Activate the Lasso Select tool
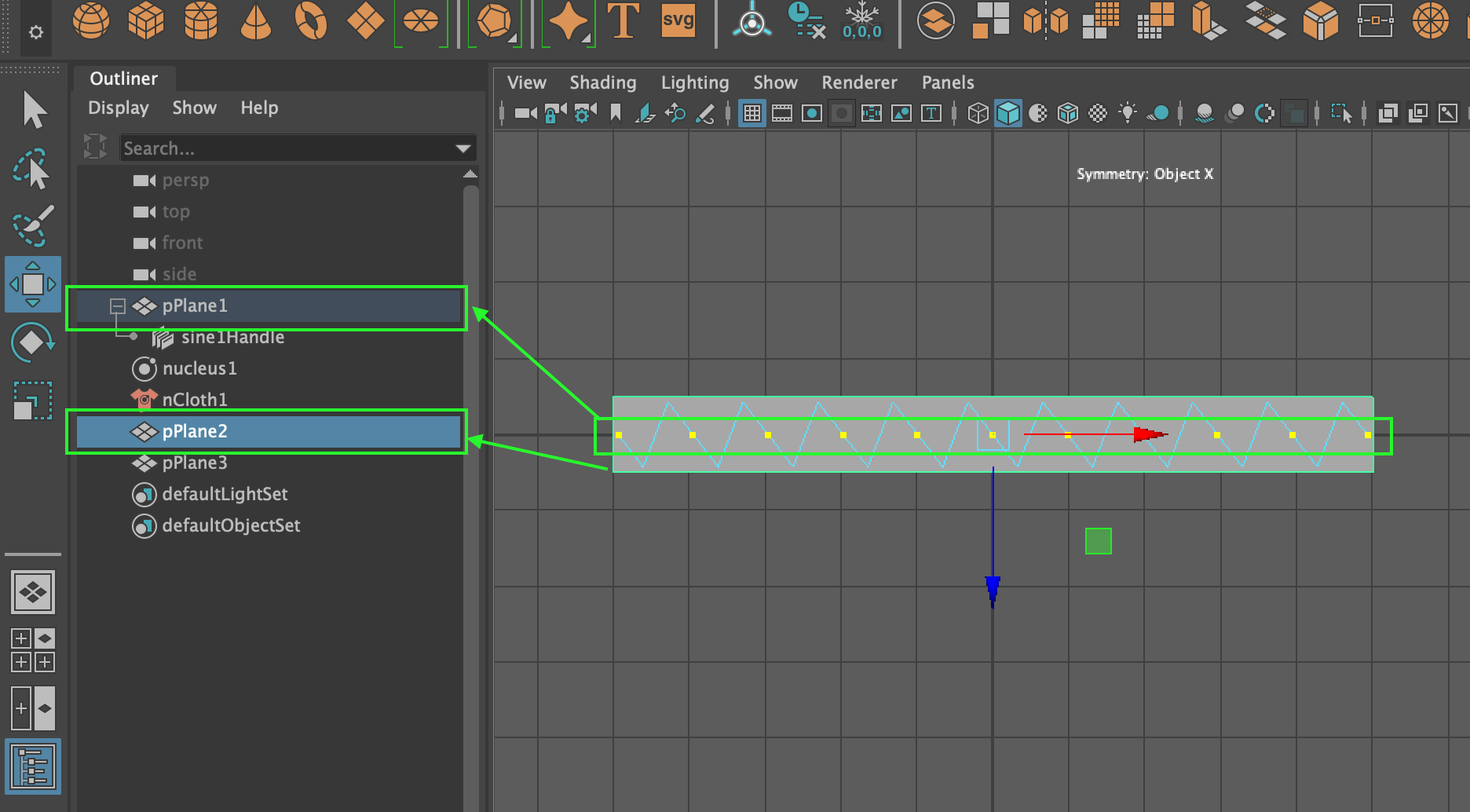 tap(33, 169)
